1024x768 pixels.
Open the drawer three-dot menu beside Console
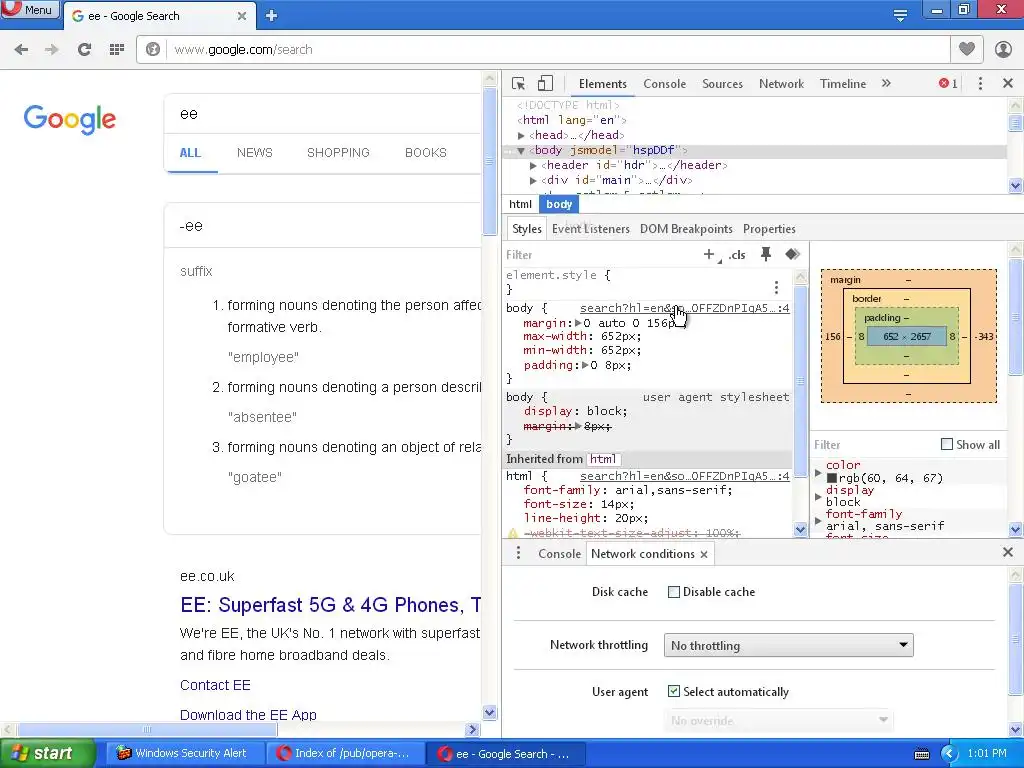pos(519,553)
